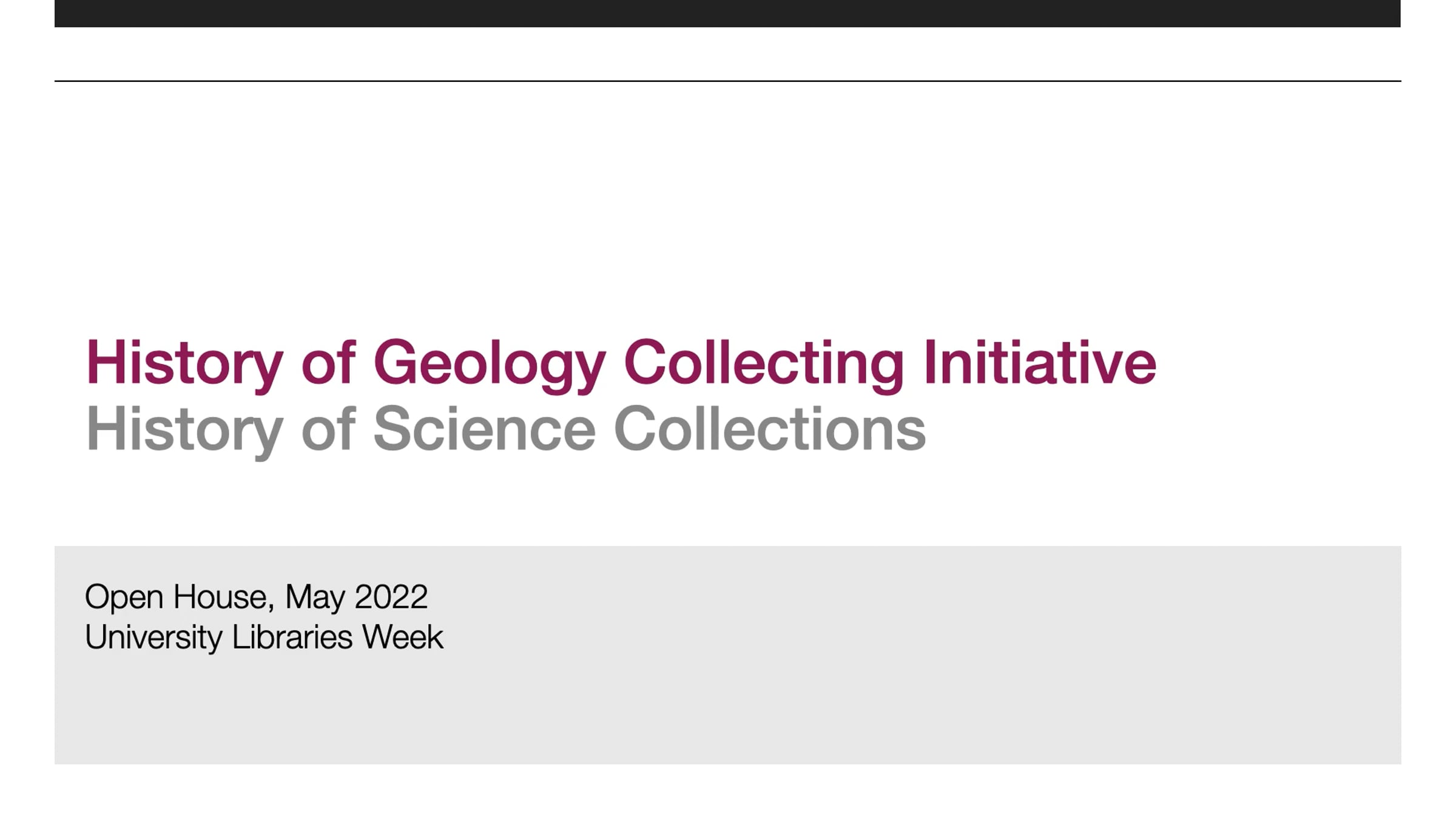The height and width of the screenshot is (819, 1456).
Task: Click the word "University" in the footer
Action: point(153,637)
